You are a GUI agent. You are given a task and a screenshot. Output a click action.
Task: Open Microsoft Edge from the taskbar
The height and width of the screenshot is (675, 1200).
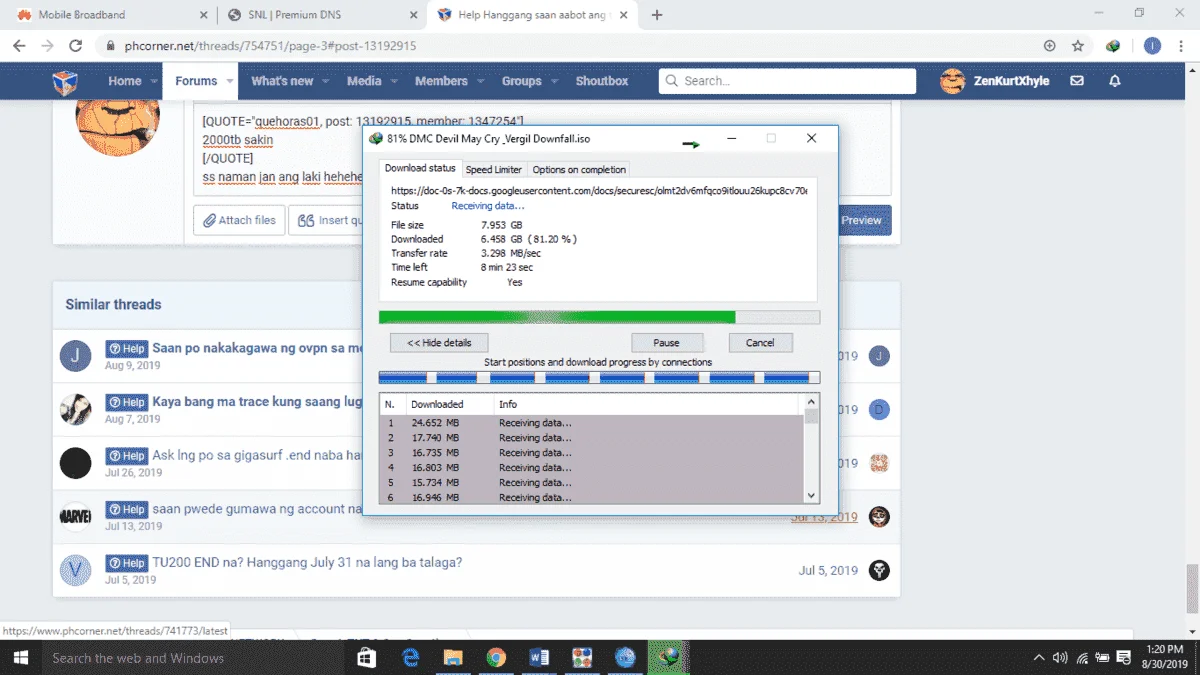tap(410, 658)
